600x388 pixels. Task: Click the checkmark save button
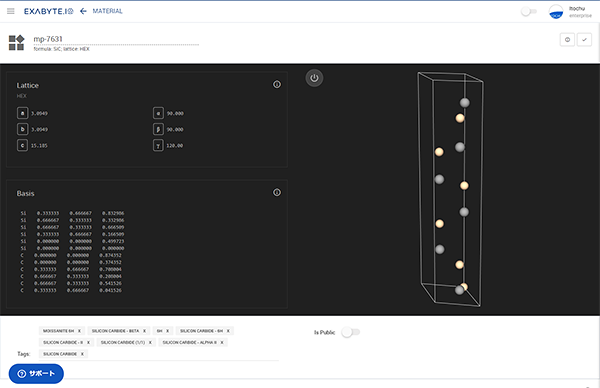[584, 40]
